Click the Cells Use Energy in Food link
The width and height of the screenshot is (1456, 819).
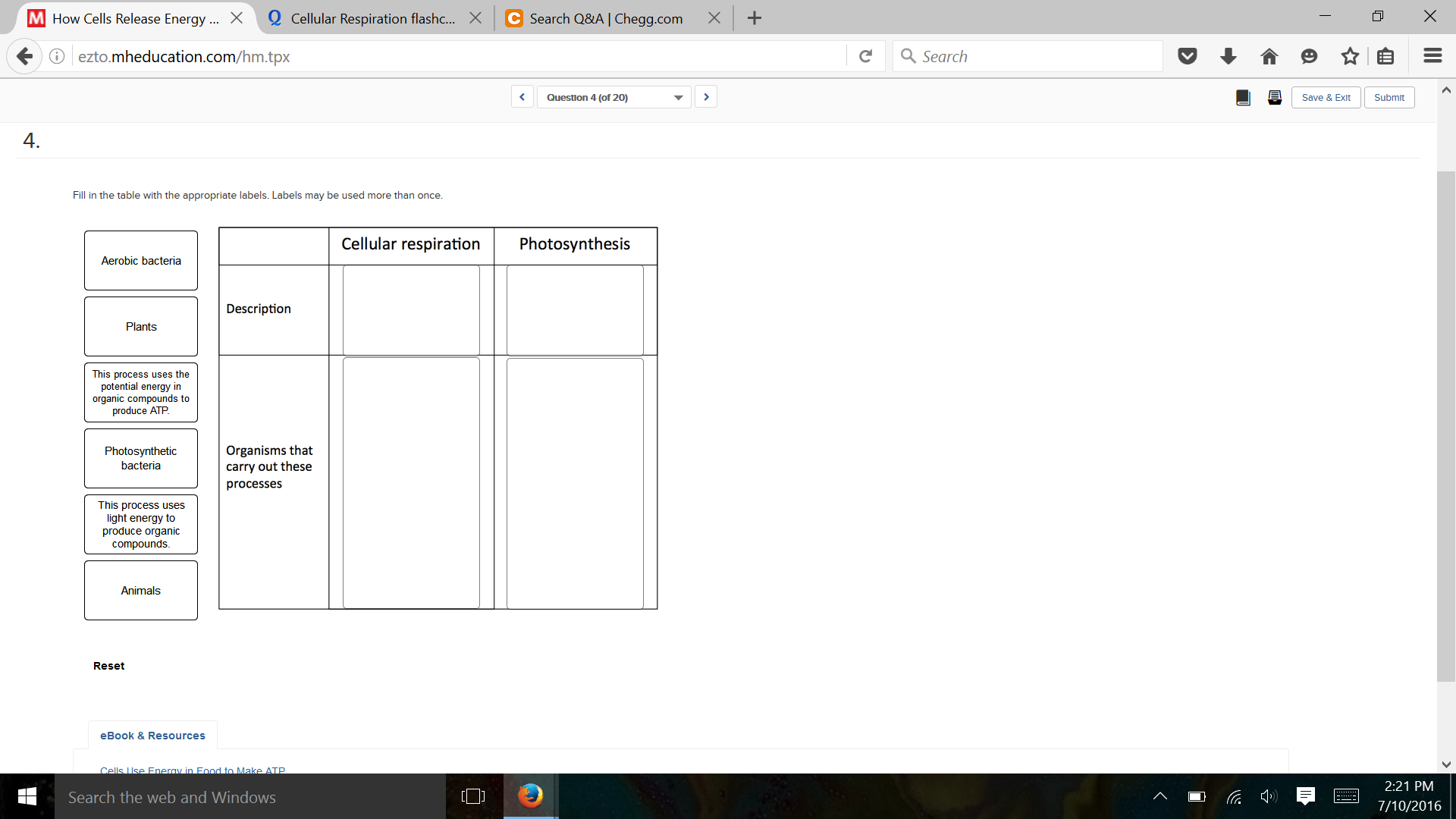point(193,770)
